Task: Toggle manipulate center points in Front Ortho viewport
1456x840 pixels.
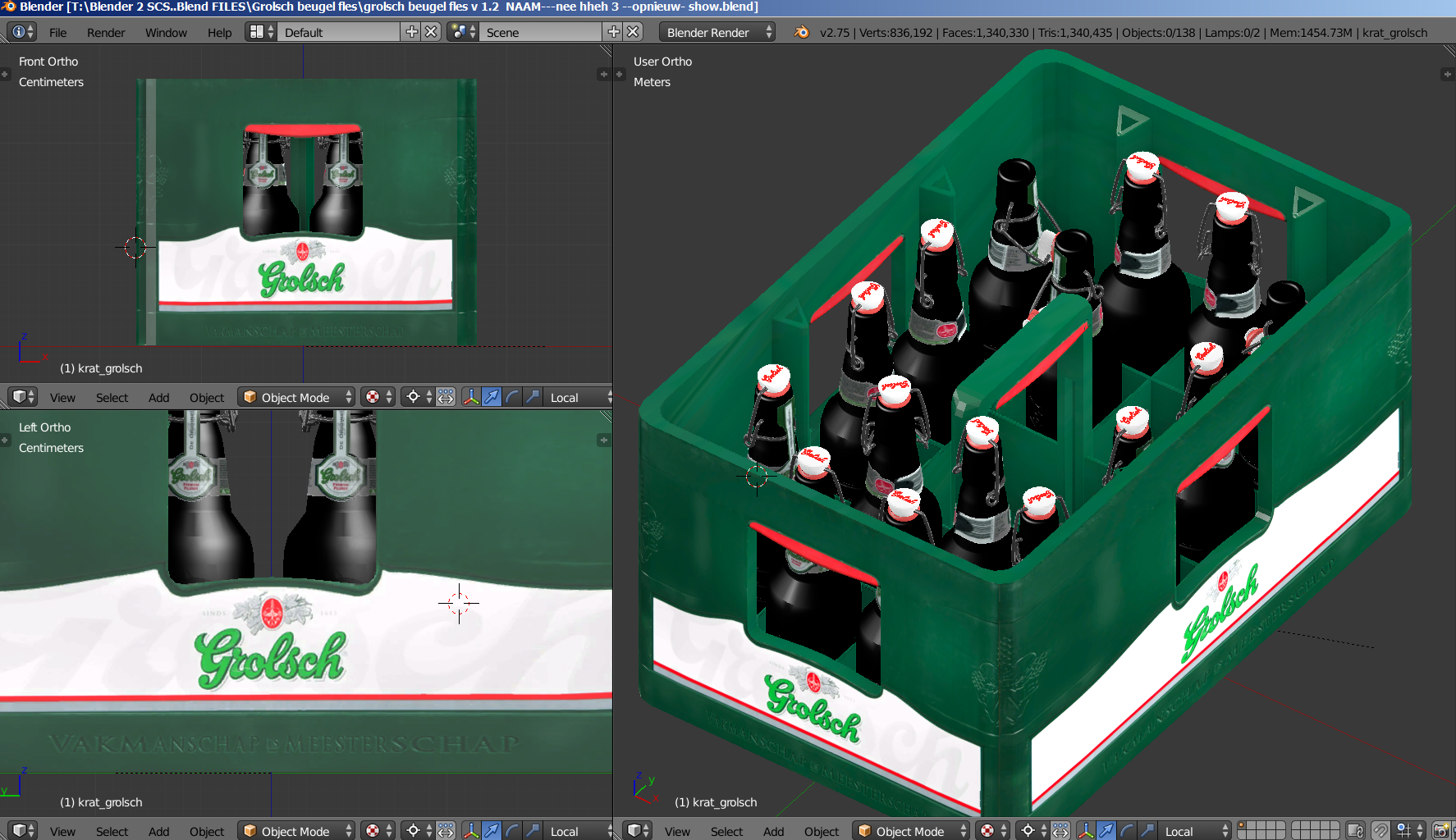Action: pos(446,397)
